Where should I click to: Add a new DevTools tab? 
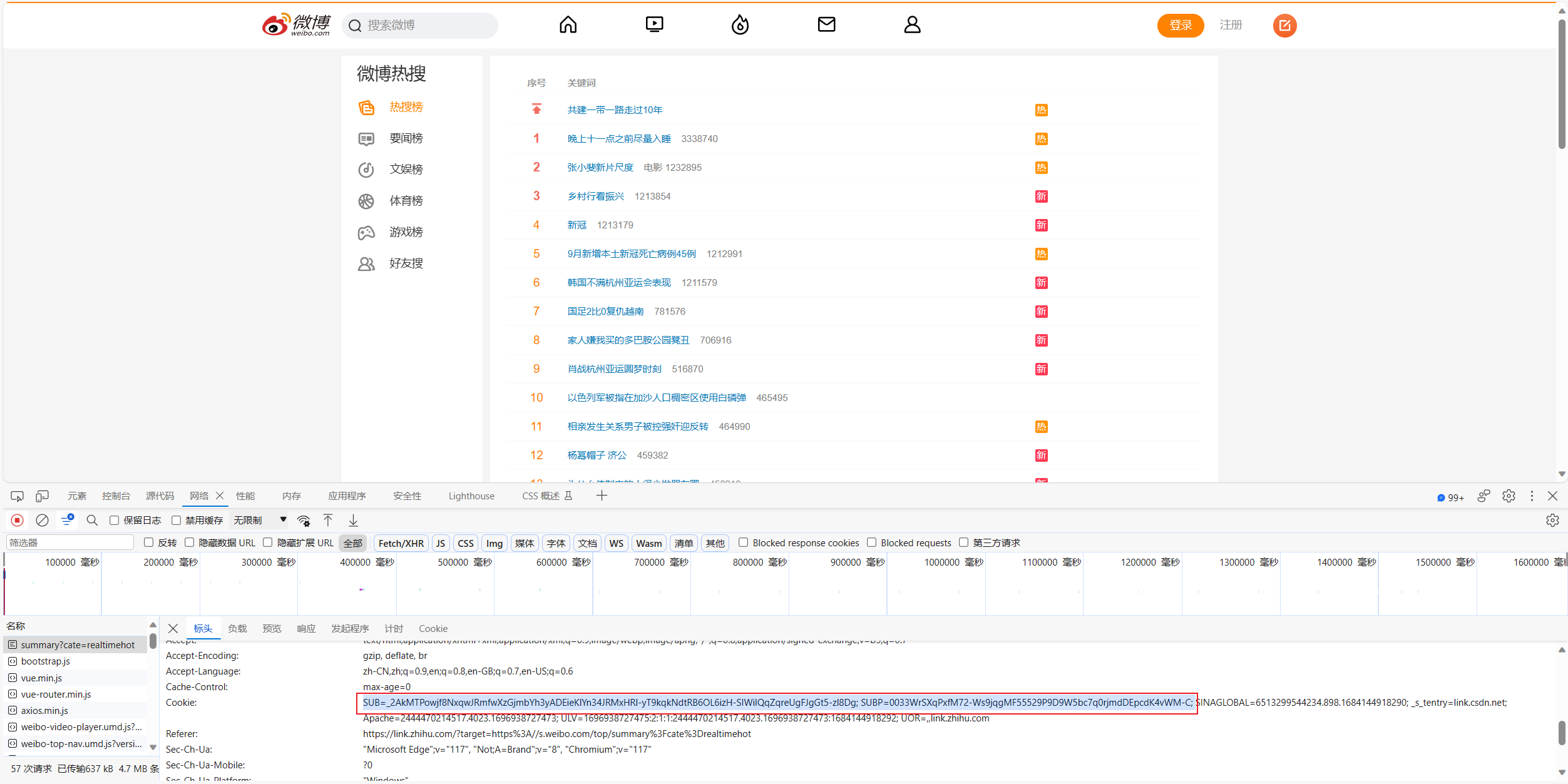pos(602,496)
